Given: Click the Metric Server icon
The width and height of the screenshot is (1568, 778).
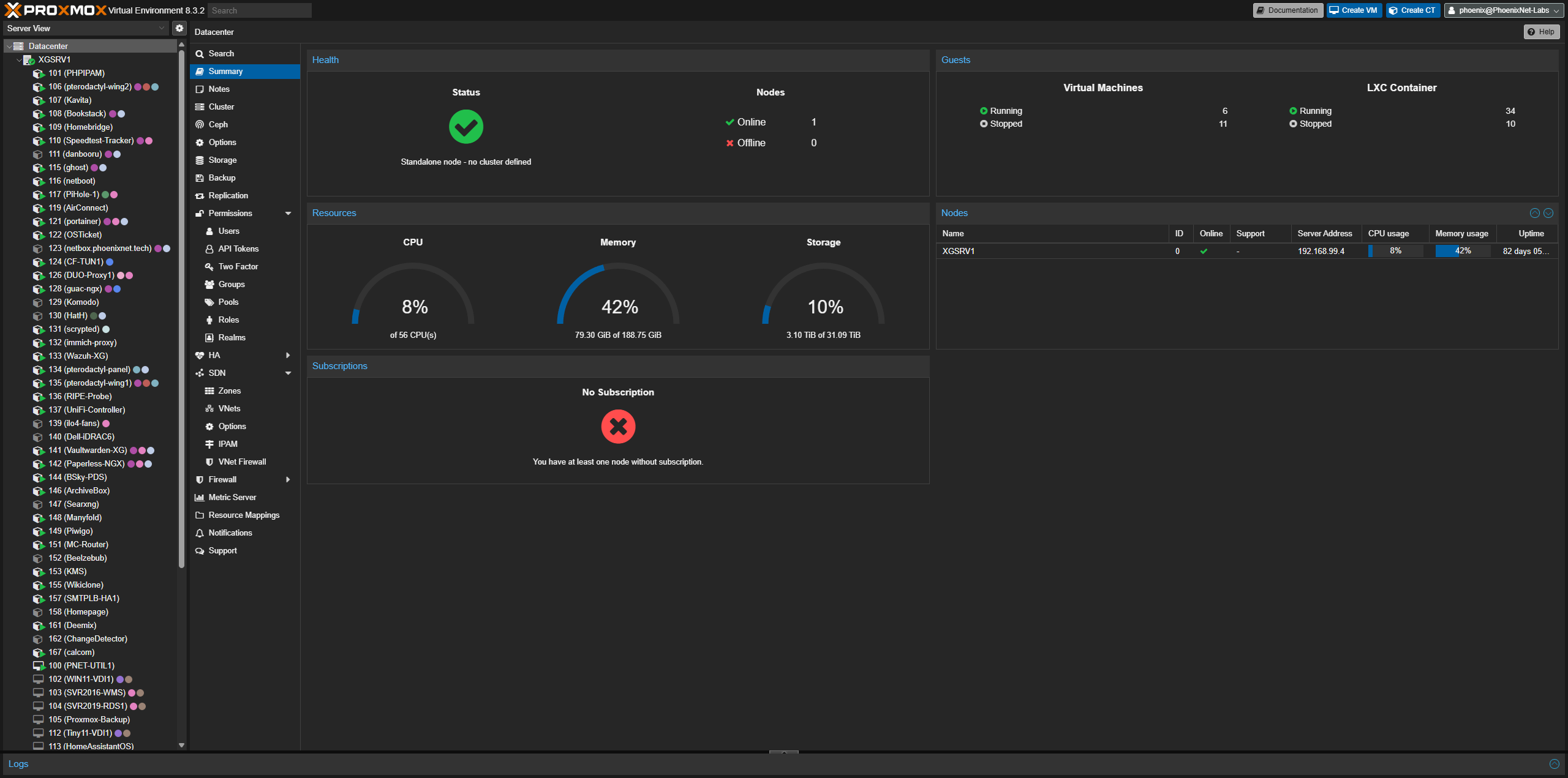Looking at the screenshot, I should point(200,497).
